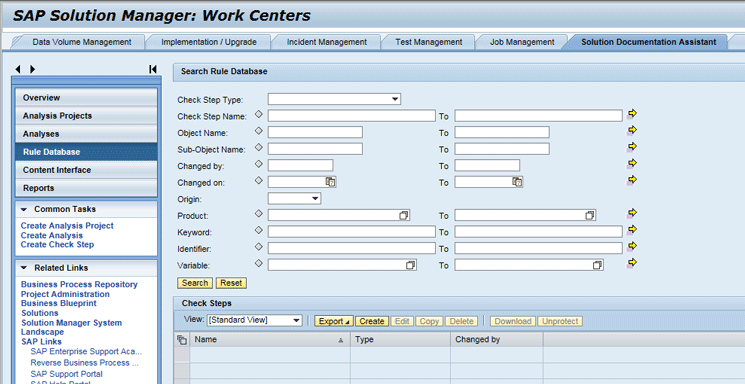The width and height of the screenshot is (745, 384).
Task: Click the multiple selection arrow for Check Step Name
Action: [x=631, y=114]
